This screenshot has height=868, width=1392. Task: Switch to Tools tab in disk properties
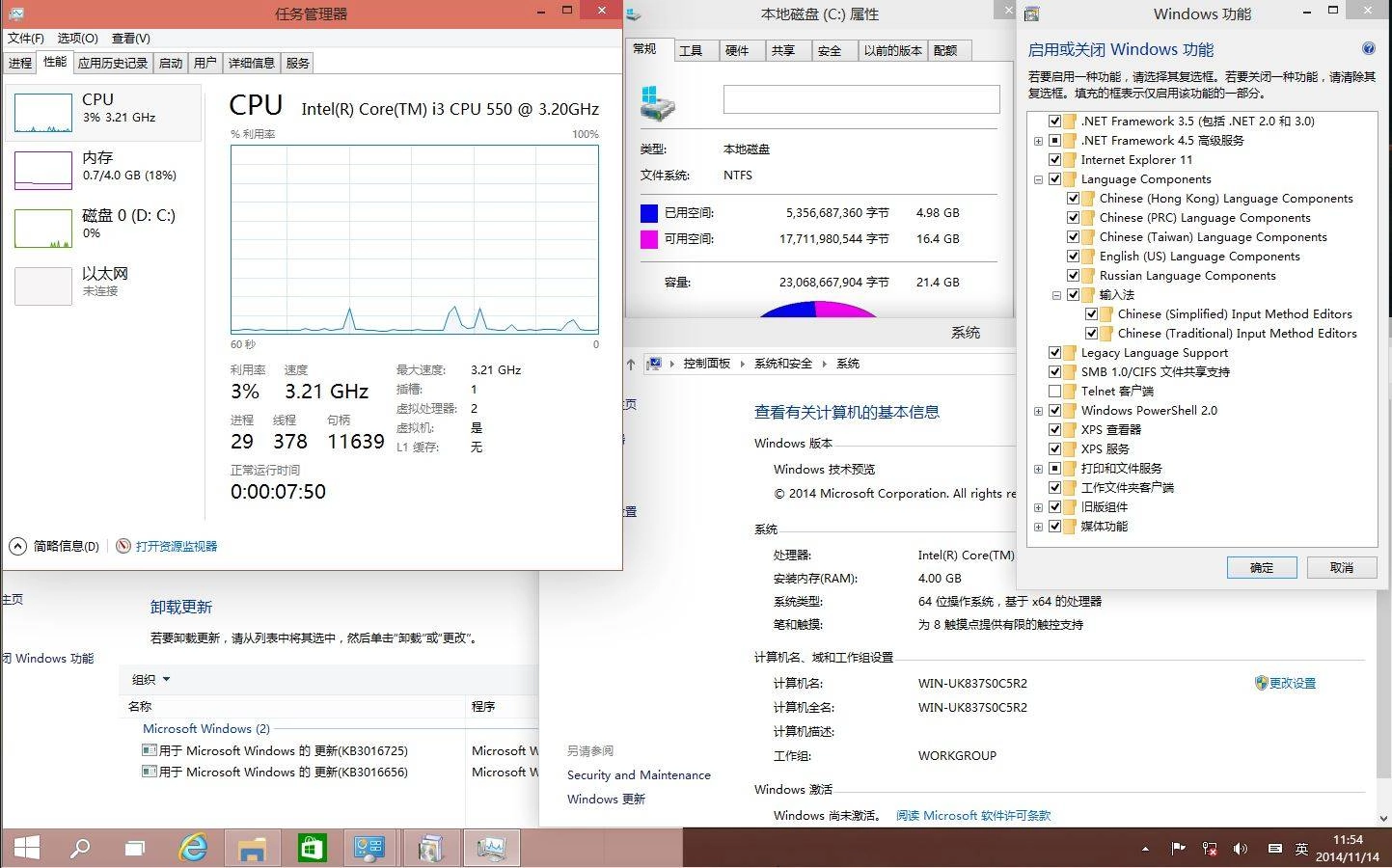[691, 51]
